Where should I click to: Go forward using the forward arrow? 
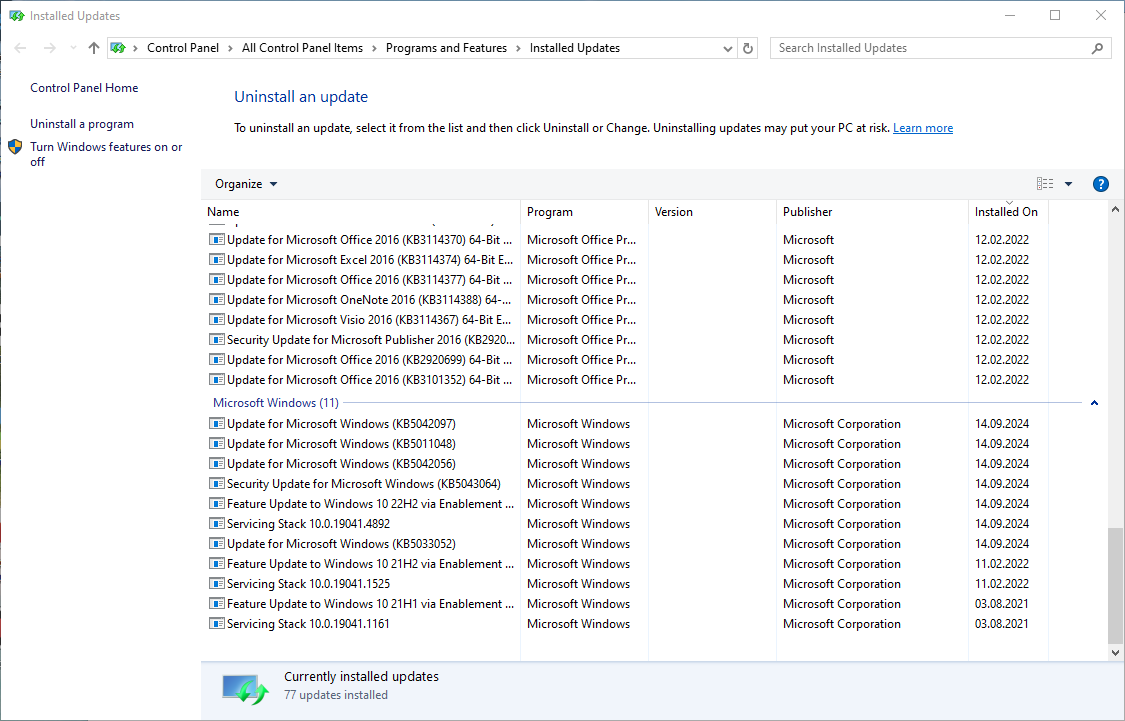pos(50,48)
